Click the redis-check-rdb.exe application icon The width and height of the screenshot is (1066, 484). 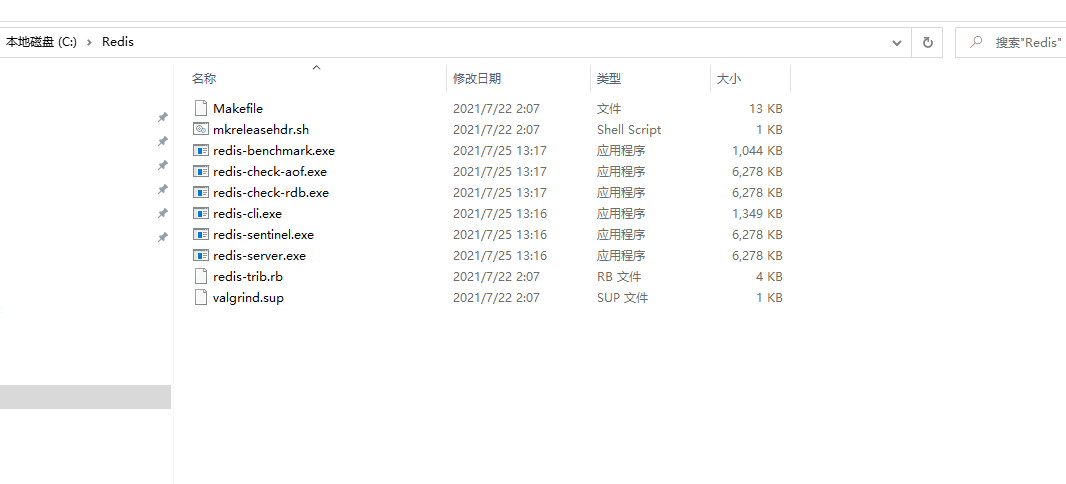tap(200, 192)
